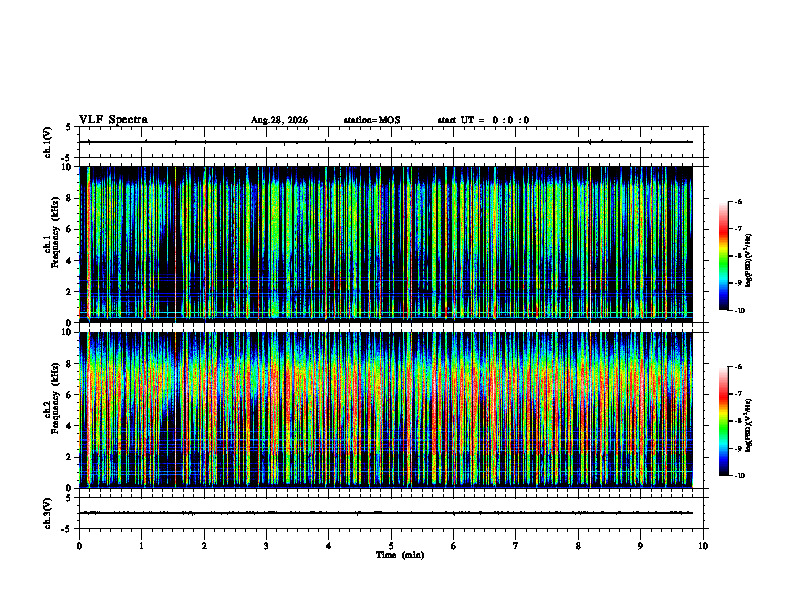The height and width of the screenshot is (612, 792).
Task: Select the ch.1 spectrogram color bar
Action: [723, 256]
